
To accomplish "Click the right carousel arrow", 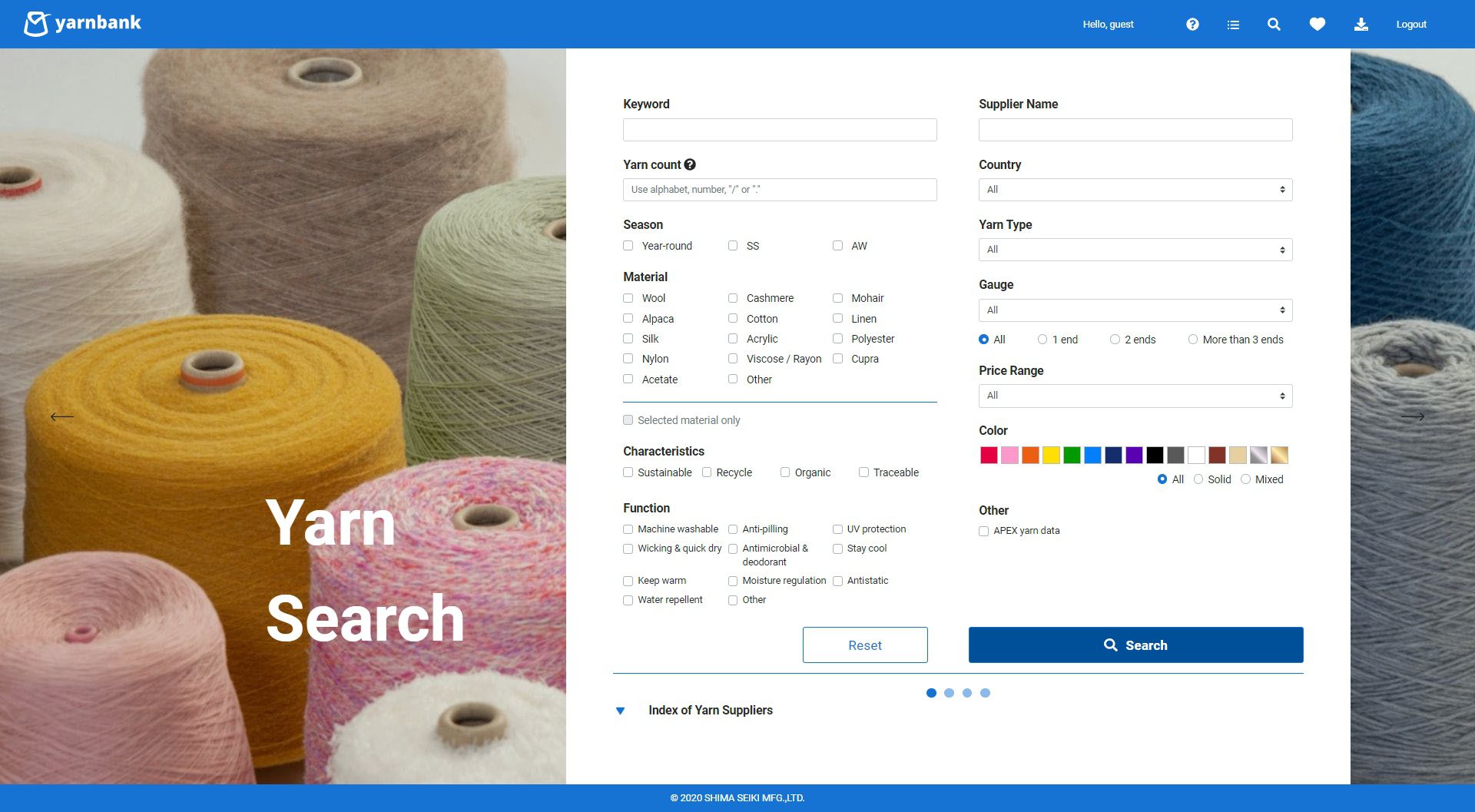I will coord(1414,416).
